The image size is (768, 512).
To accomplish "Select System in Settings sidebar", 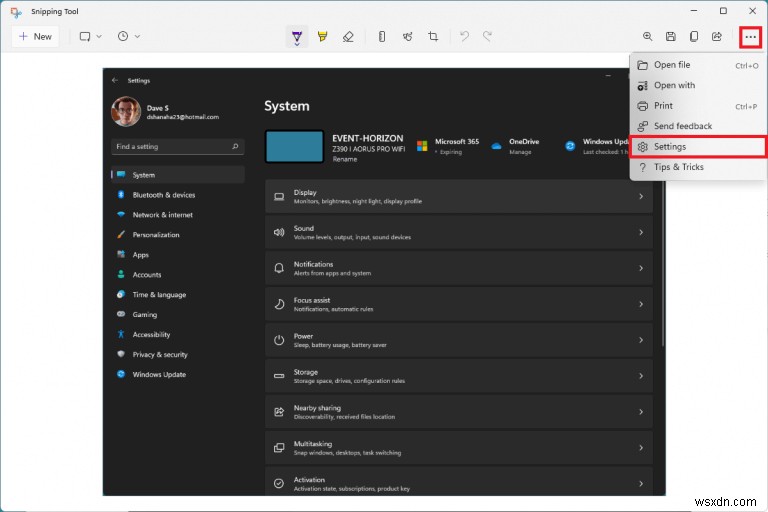I will coord(178,175).
